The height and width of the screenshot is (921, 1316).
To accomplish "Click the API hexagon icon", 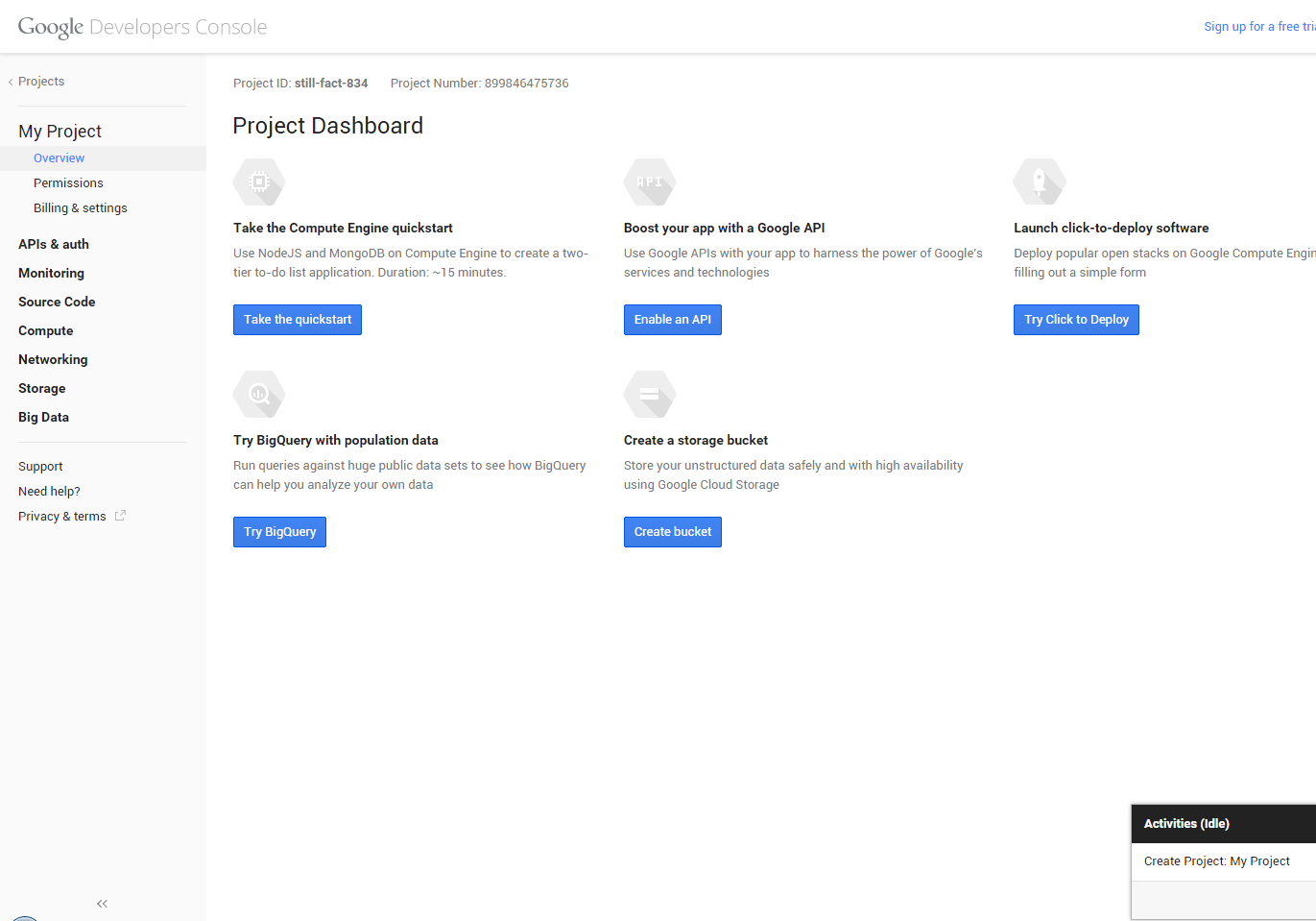I will pyautogui.click(x=650, y=182).
